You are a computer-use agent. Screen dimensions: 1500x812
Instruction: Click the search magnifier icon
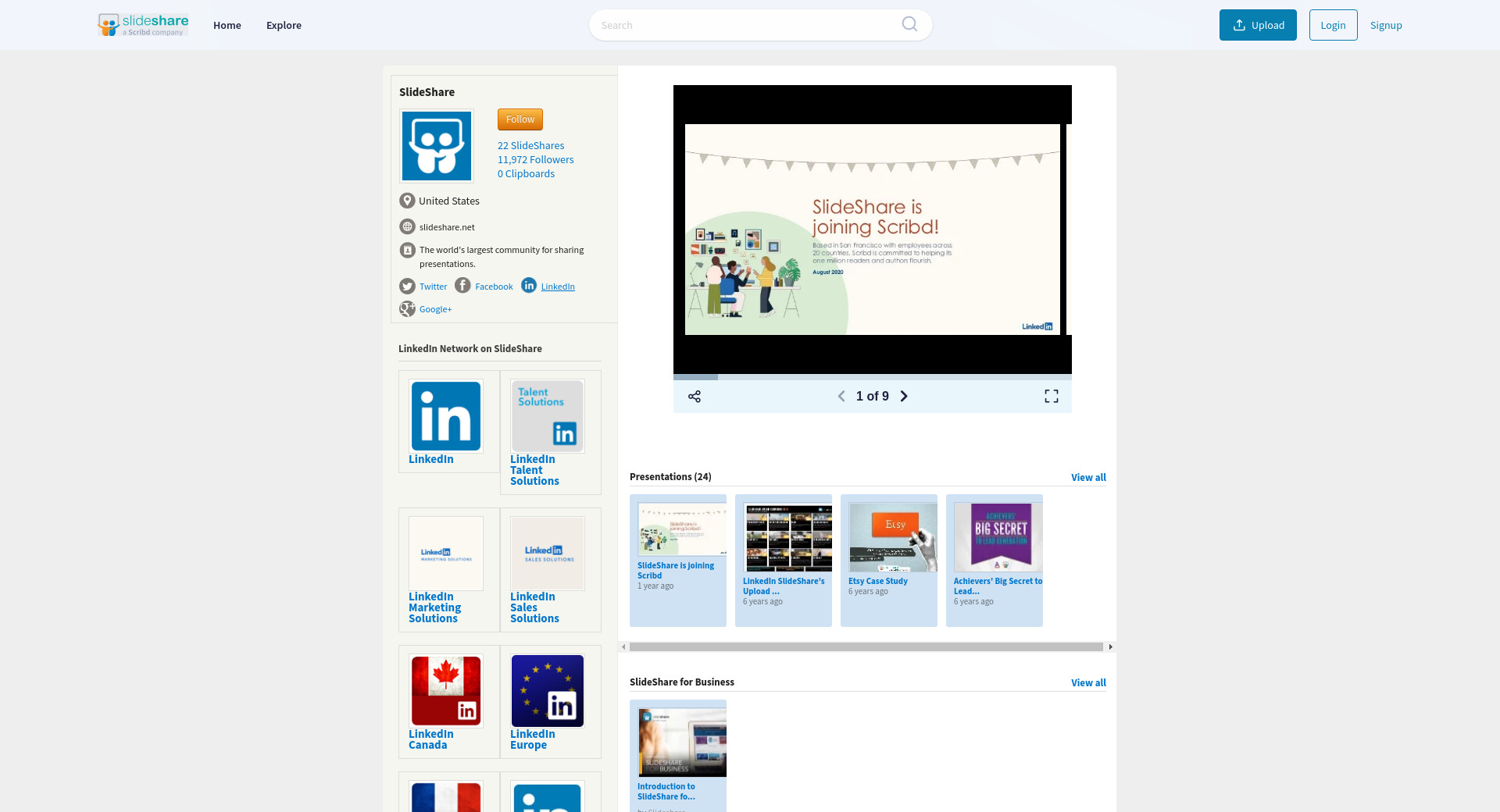pyautogui.click(x=909, y=24)
